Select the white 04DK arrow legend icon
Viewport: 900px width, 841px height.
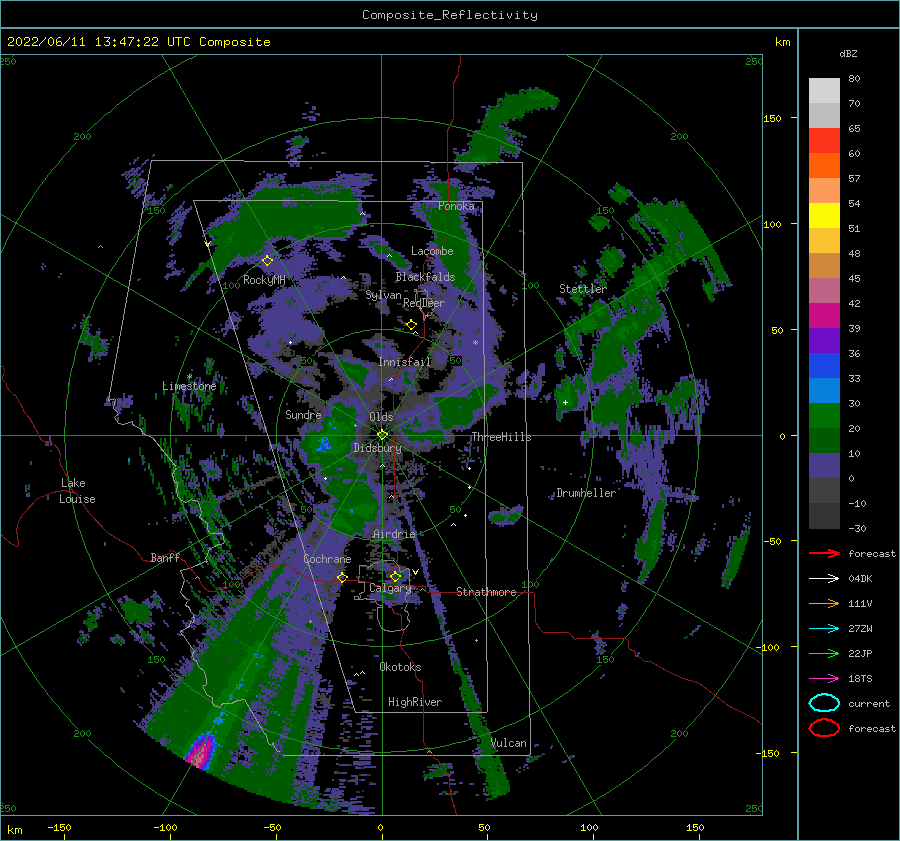(x=824, y=579)
